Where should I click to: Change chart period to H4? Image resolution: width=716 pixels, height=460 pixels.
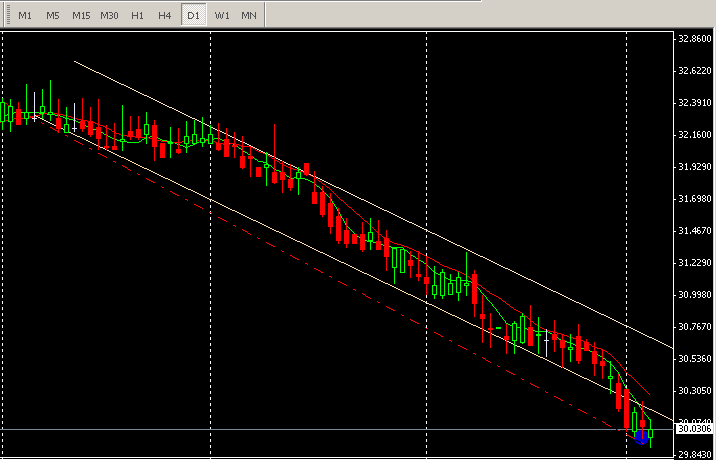click(x=164, y=16)
